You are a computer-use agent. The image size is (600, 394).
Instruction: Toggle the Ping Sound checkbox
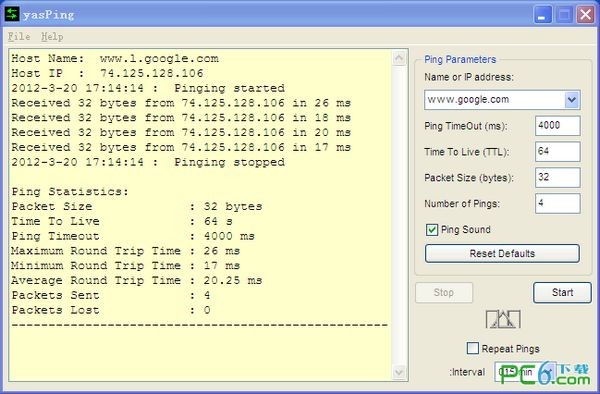coord(432,230)
